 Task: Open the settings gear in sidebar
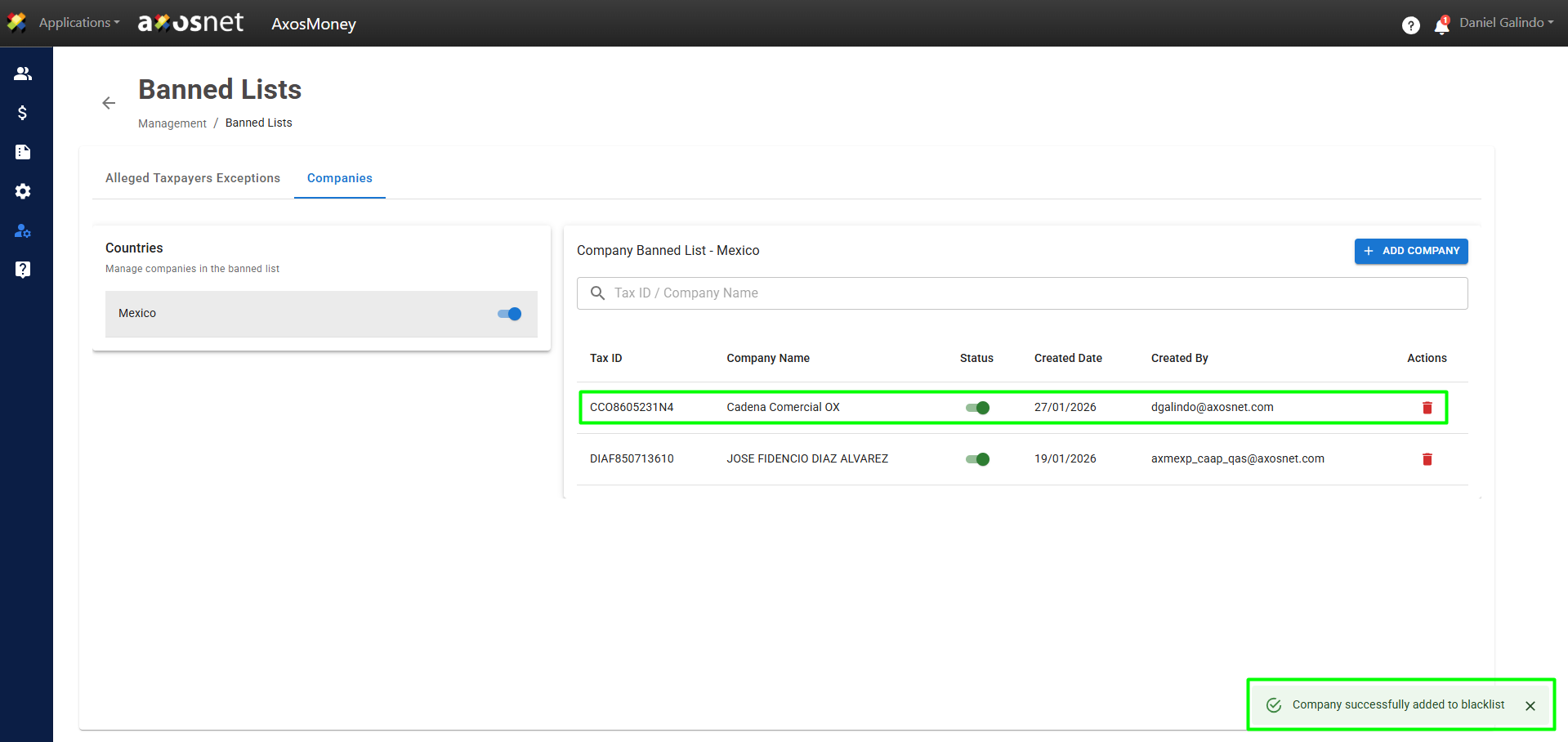pos(23,191)
